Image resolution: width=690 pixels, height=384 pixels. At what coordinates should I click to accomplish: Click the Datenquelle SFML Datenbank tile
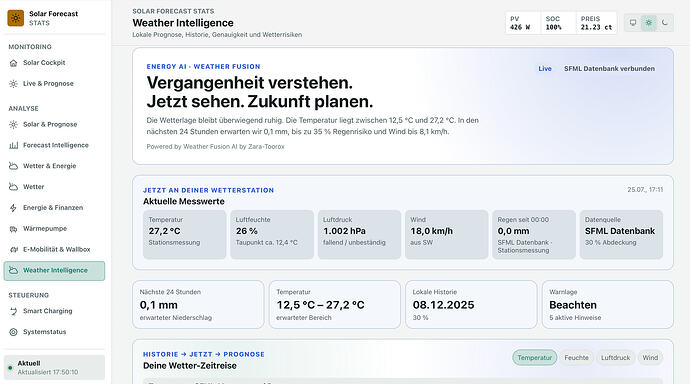pos(621,234)
